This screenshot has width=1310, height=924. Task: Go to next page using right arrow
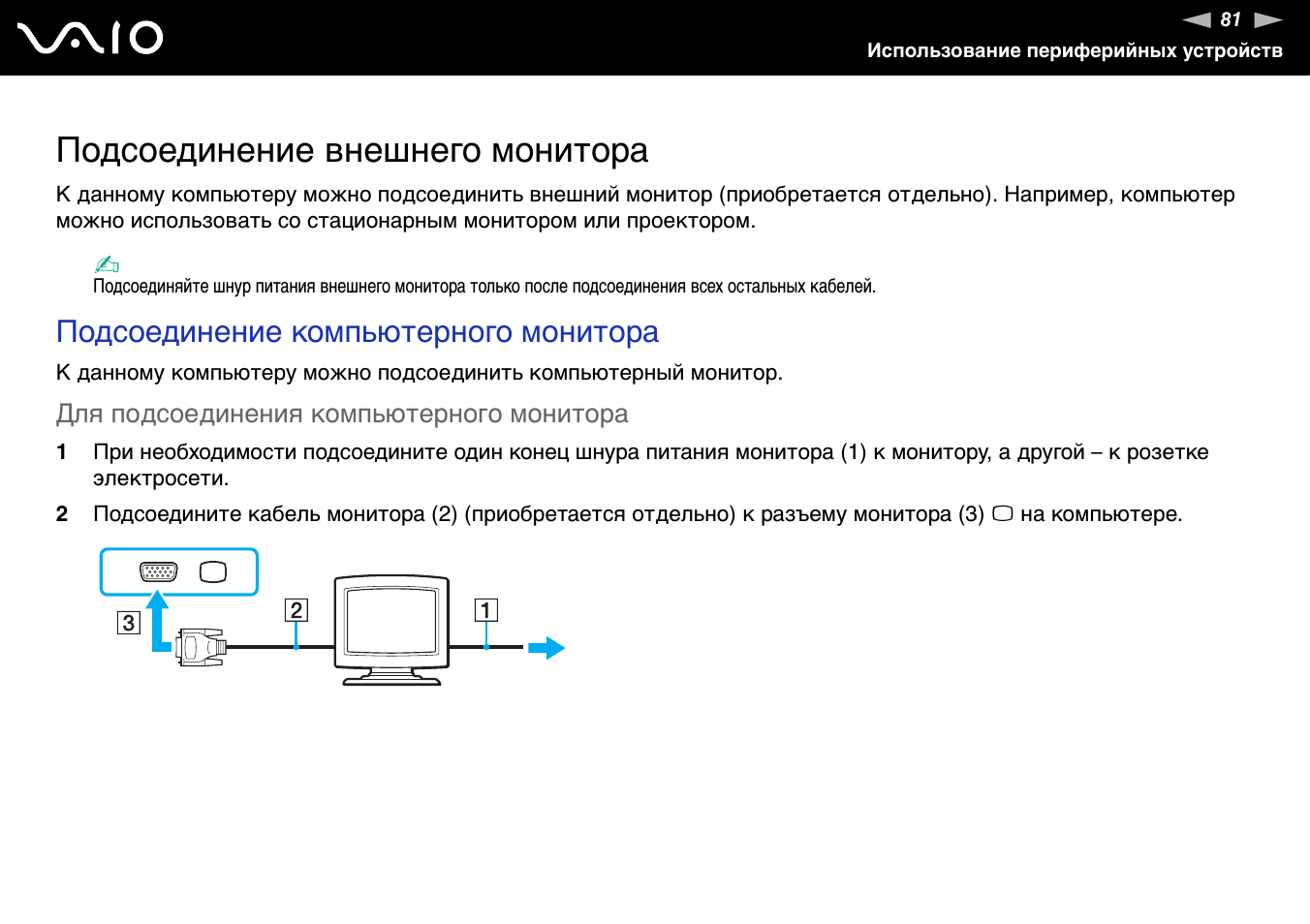tap(1267, 19)
